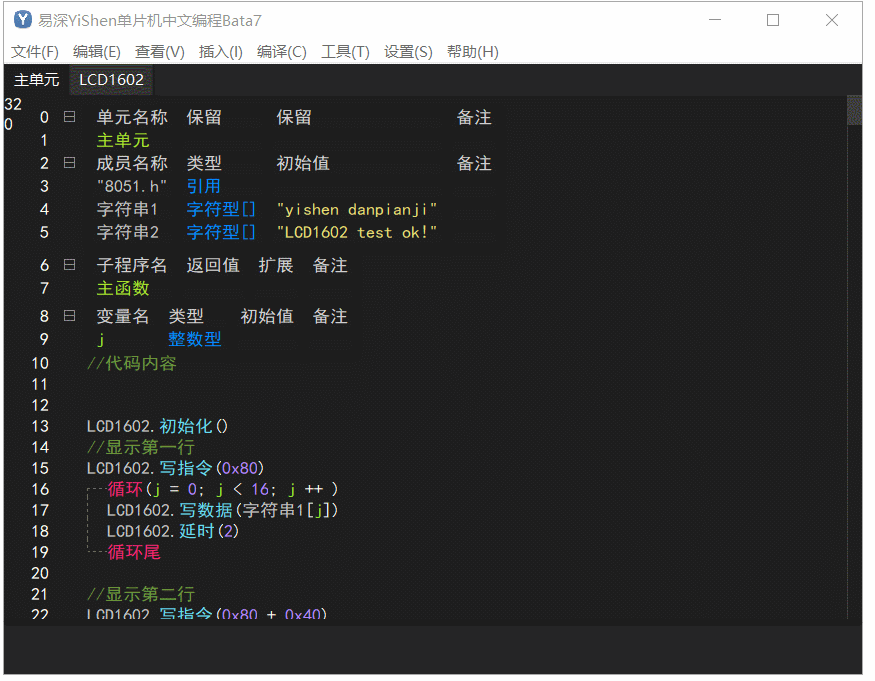Select the 字符串2 member name
875x681 pixels.
[127, 232]
